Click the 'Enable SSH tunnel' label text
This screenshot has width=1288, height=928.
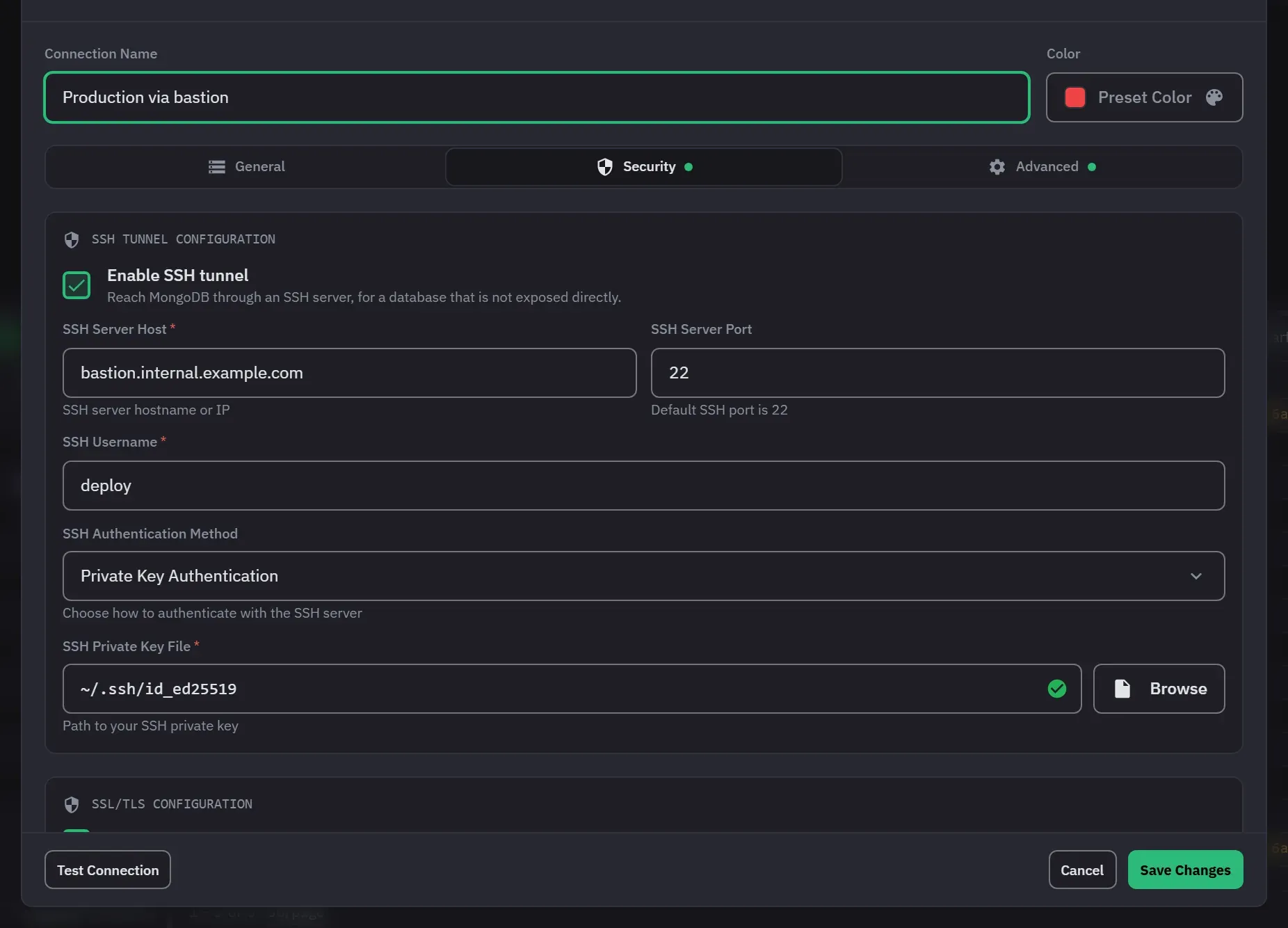click(x=177, y=275)
